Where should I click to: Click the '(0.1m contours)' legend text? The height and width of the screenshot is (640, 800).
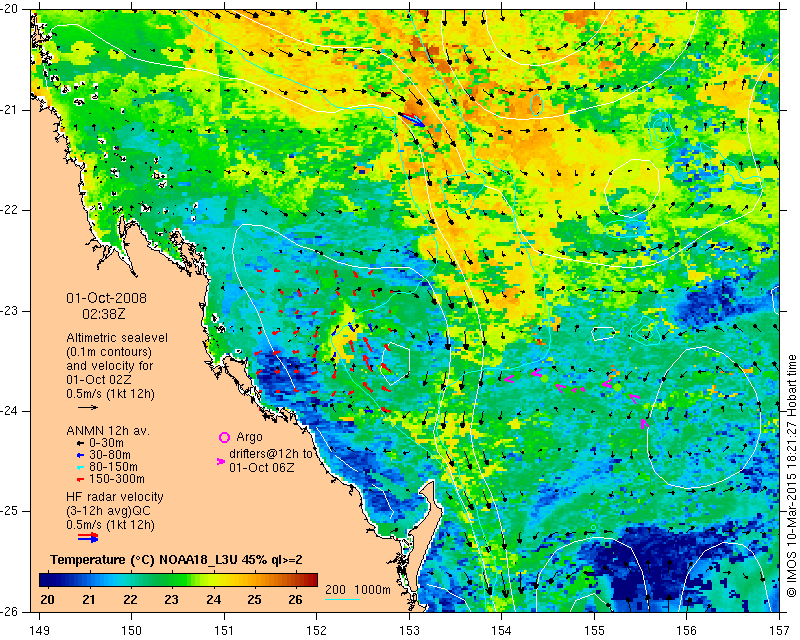click(109, 352)
